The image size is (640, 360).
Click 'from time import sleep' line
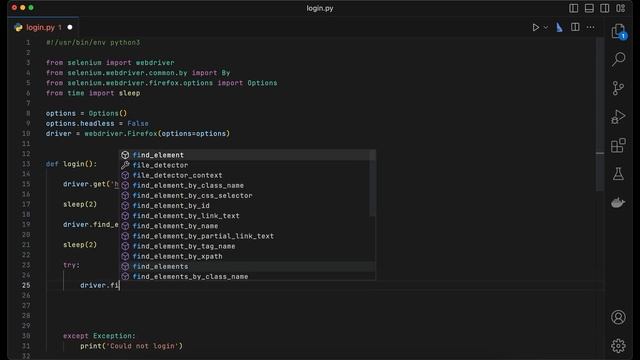[93, 93]
